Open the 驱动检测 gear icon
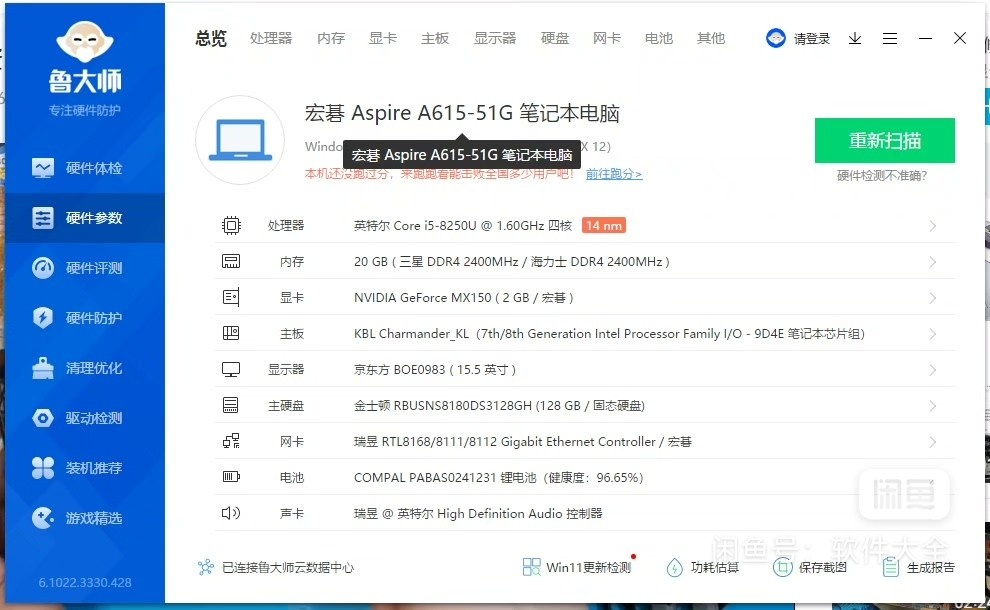The height and width of the screenshot is (610, 990). pos(43,418)
